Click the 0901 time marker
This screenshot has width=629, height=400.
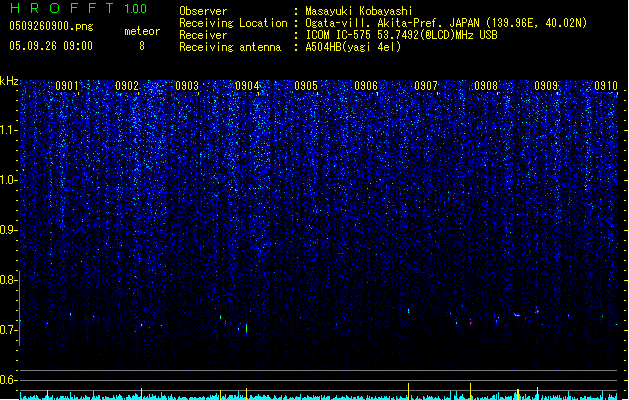[67, 86]
